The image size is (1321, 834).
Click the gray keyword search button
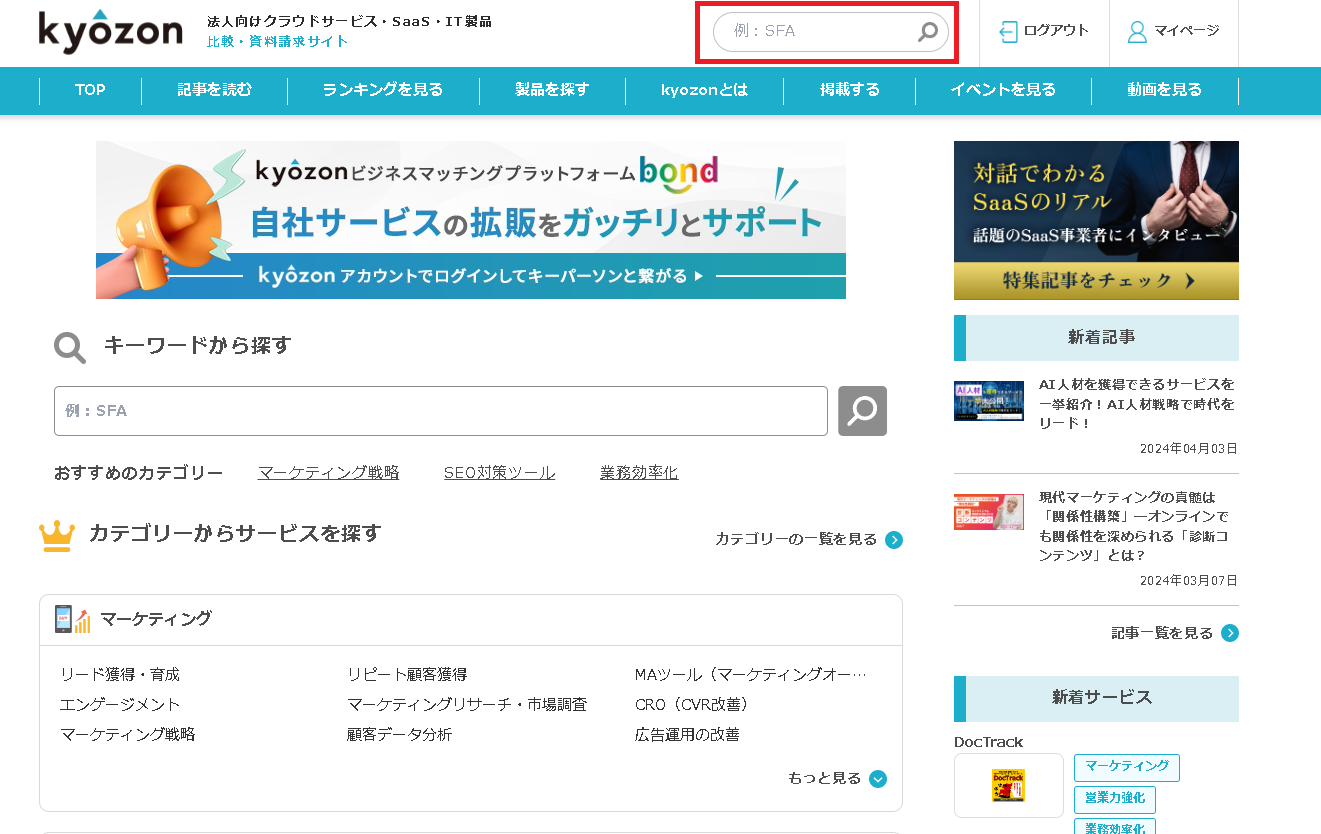tap(862, 411)
